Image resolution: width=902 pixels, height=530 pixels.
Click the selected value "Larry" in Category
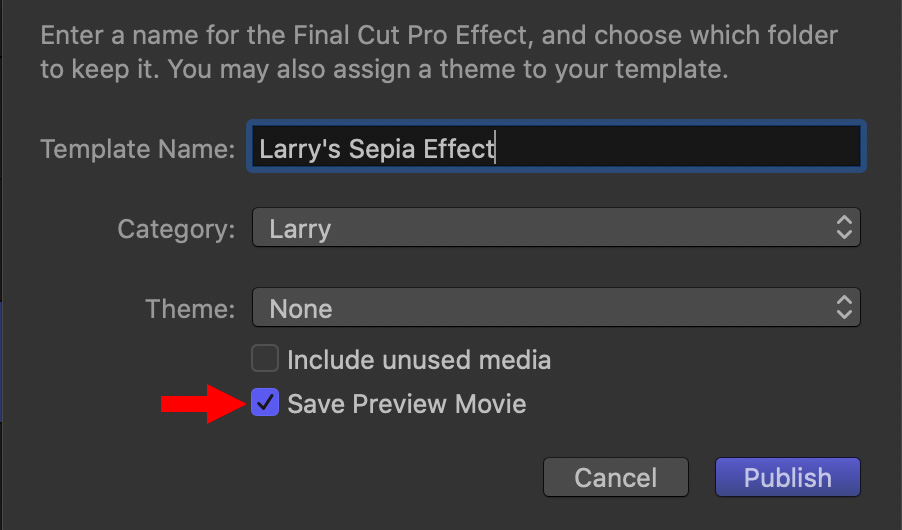coord(300,229)
